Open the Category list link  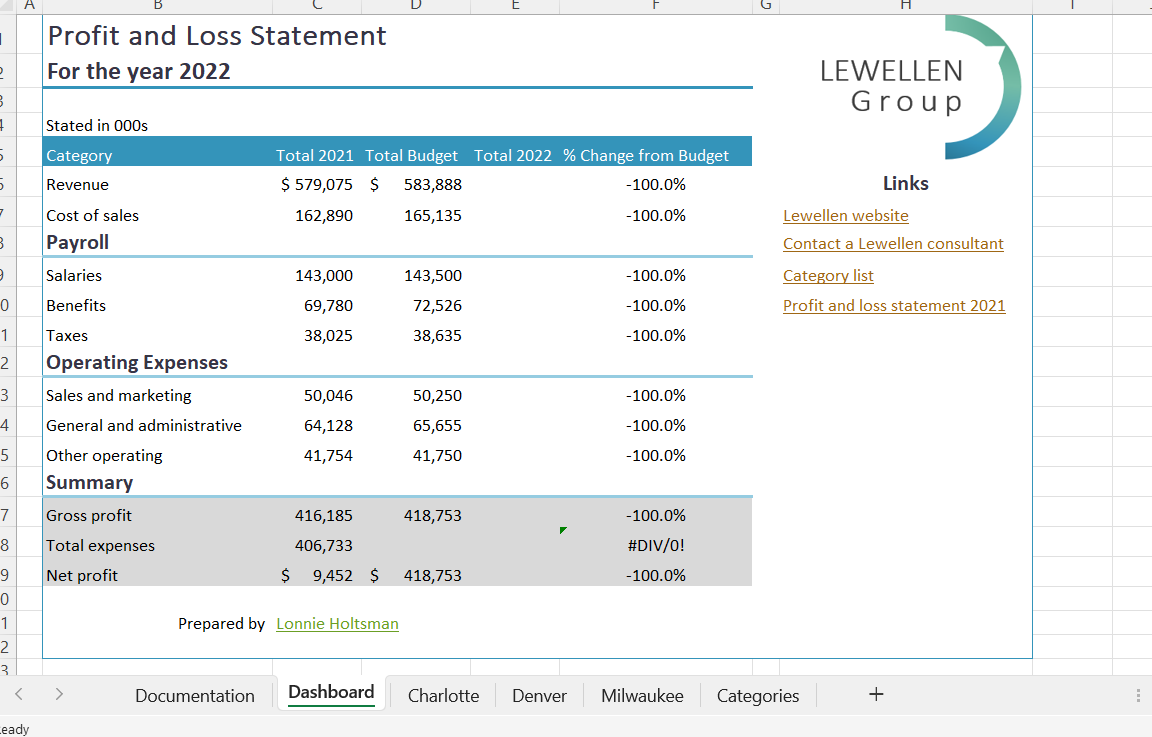pyautogui.click(x=828, y=275)
